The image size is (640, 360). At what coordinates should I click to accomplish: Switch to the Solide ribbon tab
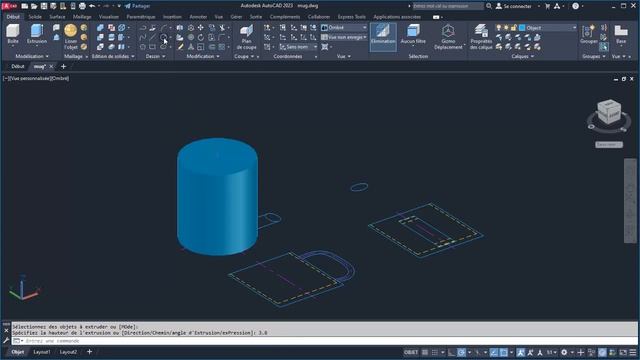pyautogui.click(x=35, y=17)
